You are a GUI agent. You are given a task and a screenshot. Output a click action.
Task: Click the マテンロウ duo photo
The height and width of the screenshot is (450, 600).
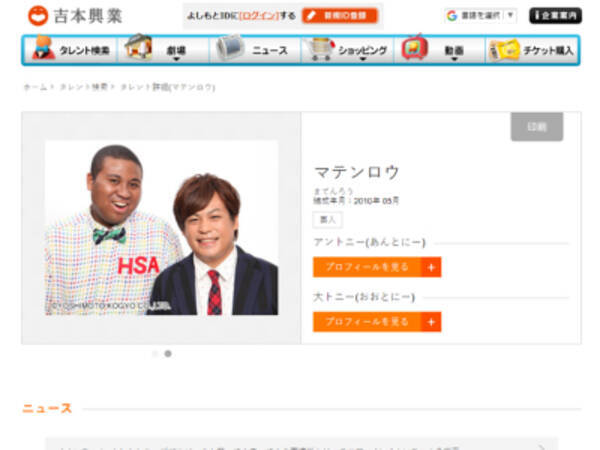[x=161, y=228]
